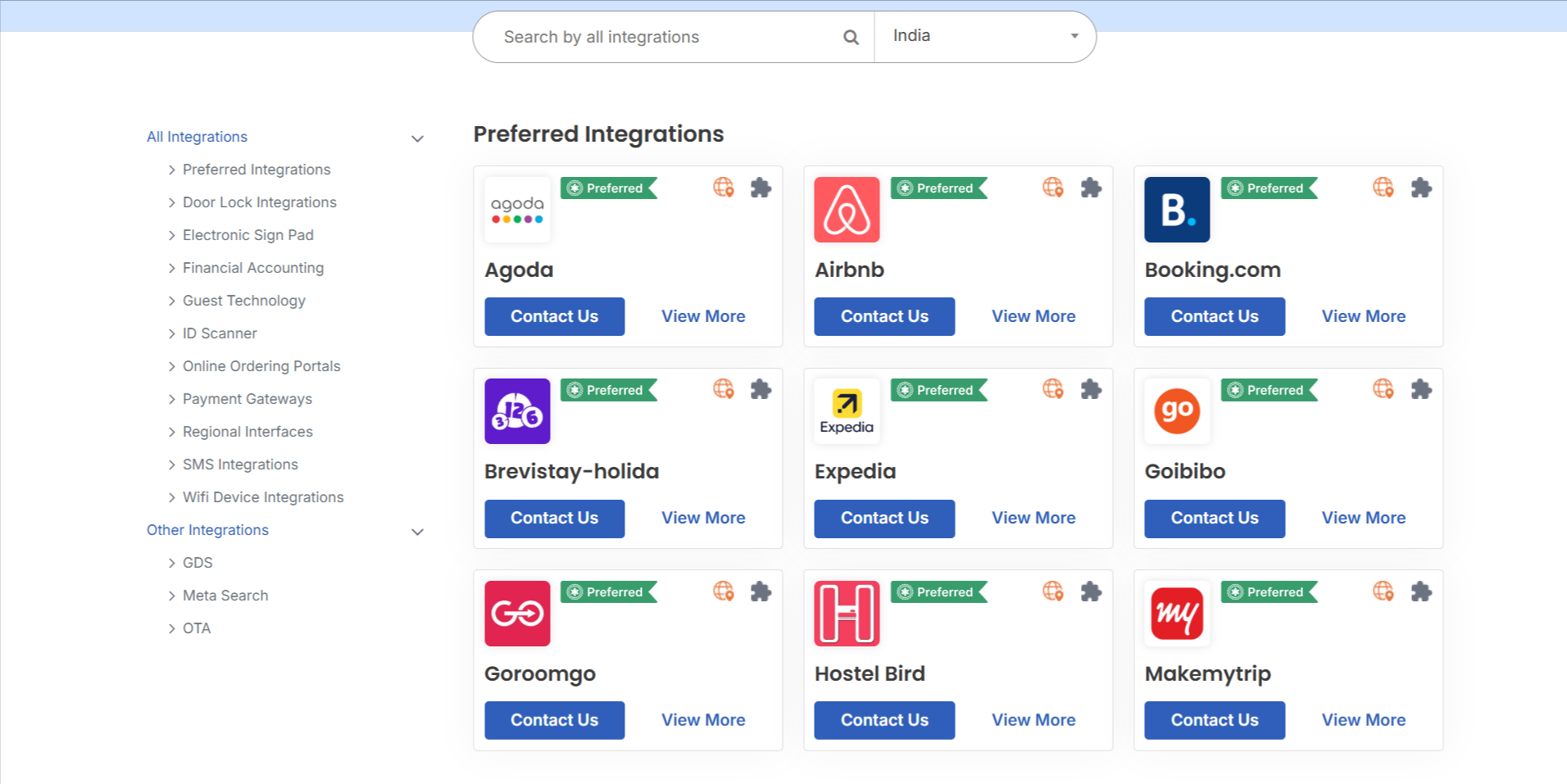Click View More on Hostel Bird card
Screen dimensions: 1567x784
(x=1033, y=720)
